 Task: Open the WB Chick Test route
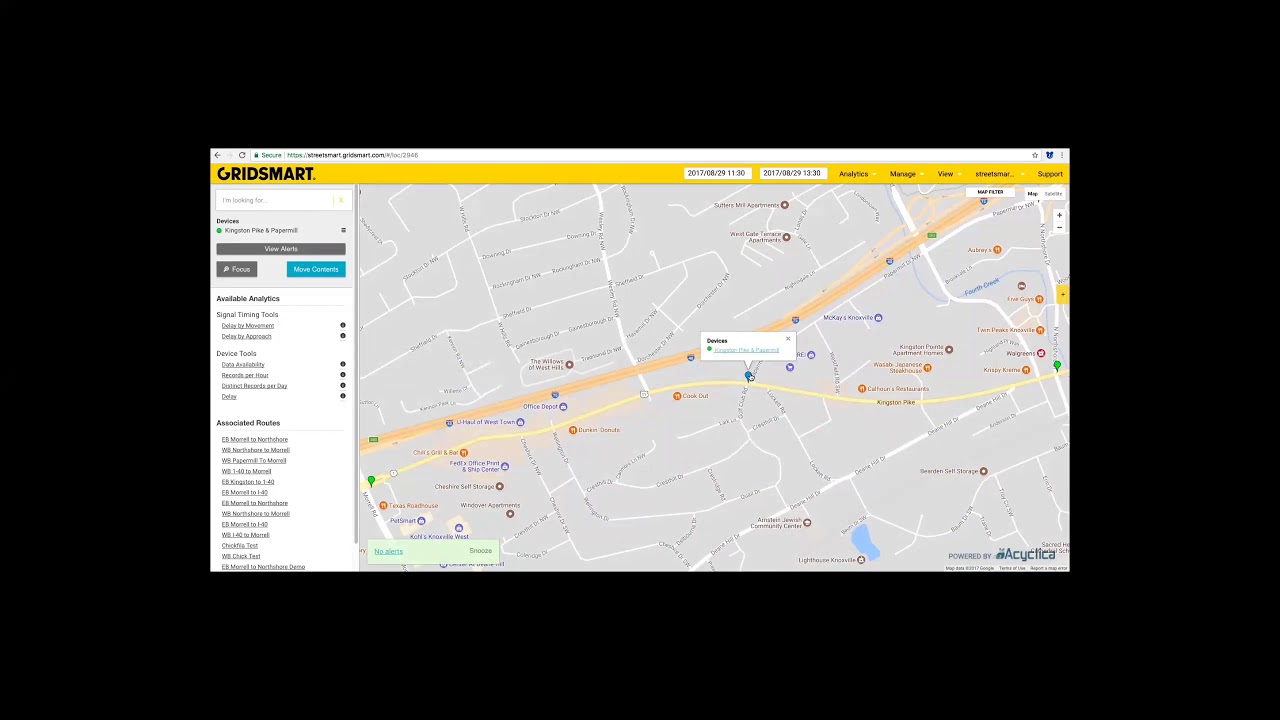click(x=240, y=556)
